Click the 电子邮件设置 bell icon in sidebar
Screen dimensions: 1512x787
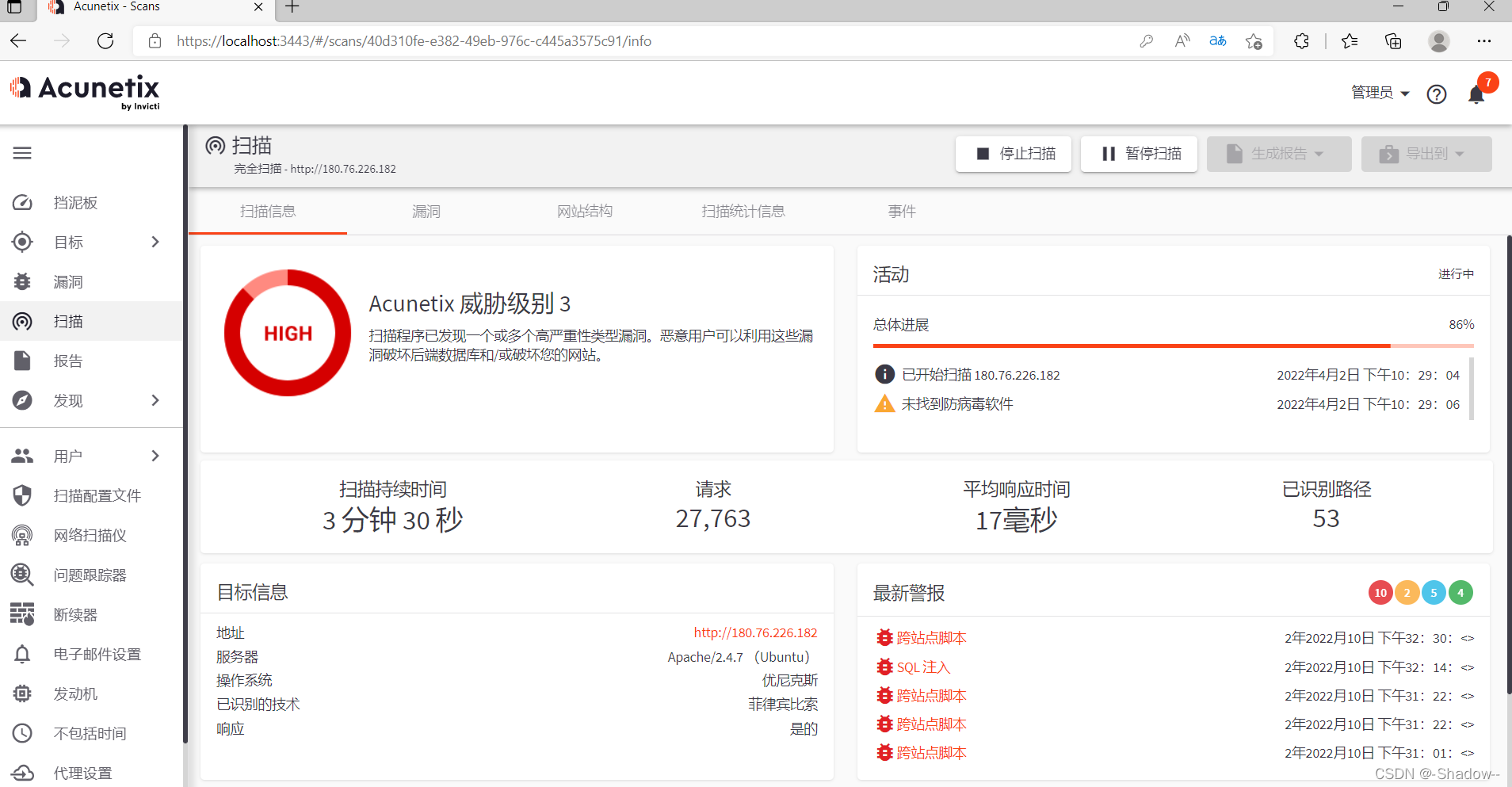(x=22, y=654)
